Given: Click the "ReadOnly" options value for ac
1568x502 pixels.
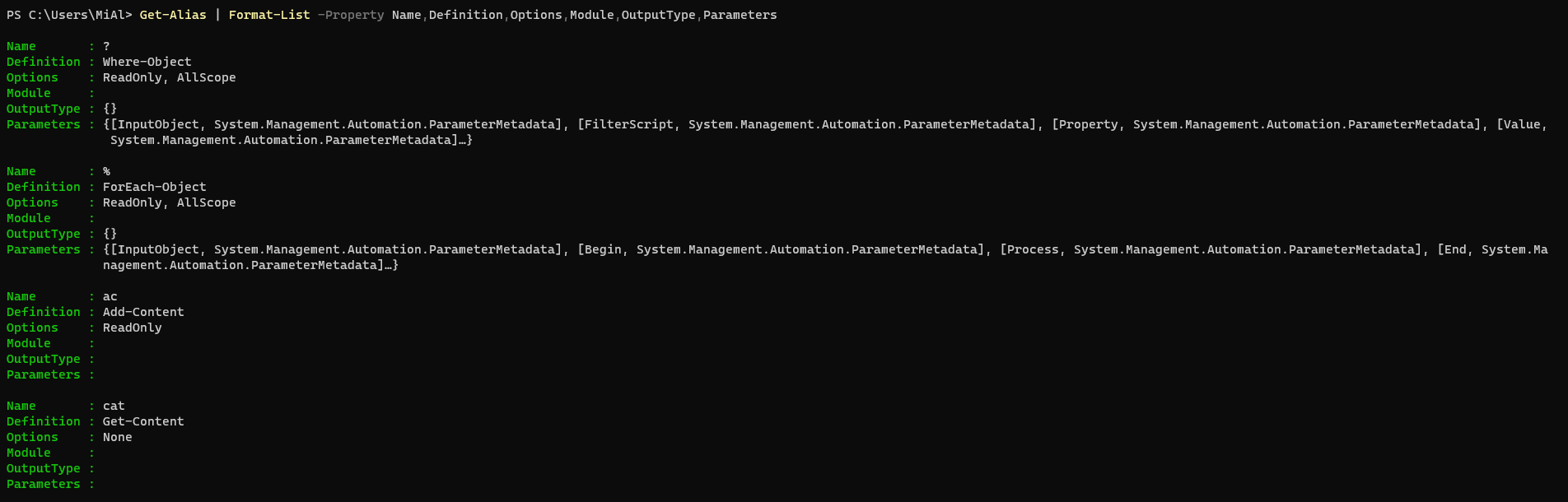Looking at the screenshot, I should coord(132,328).
